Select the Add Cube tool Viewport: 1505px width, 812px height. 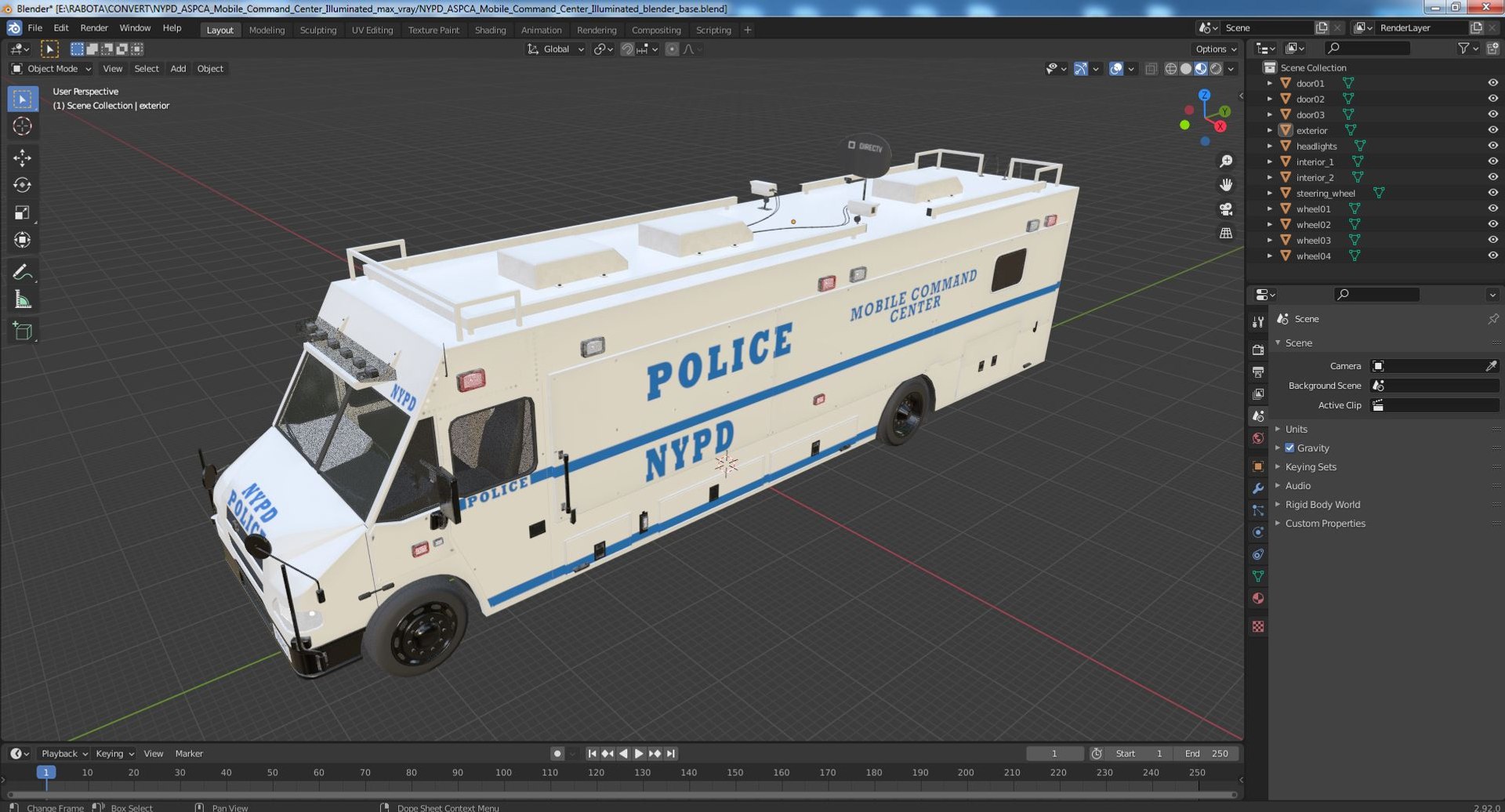22,331
